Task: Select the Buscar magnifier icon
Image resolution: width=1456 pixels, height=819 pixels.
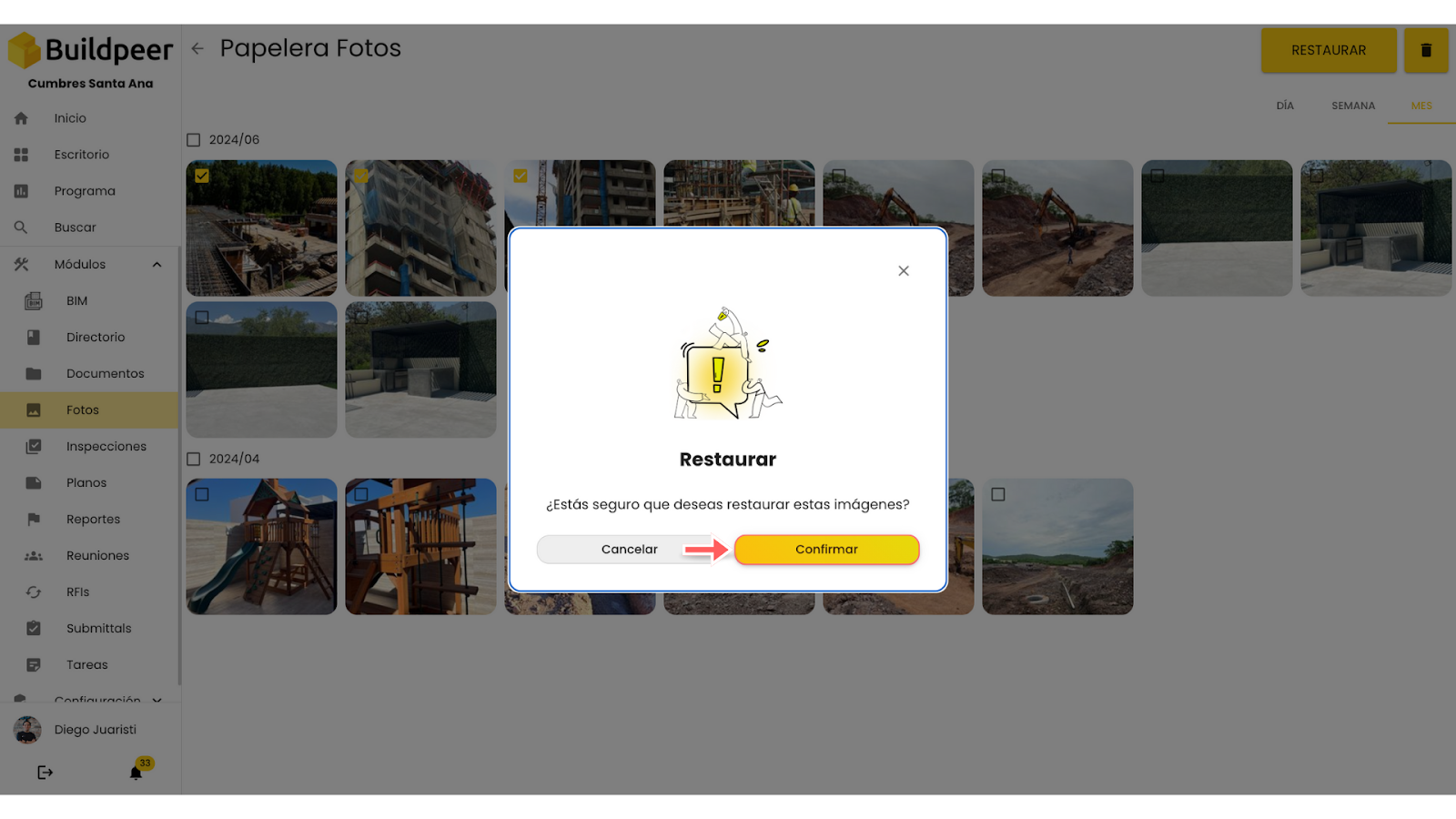Action: point(21,227)
